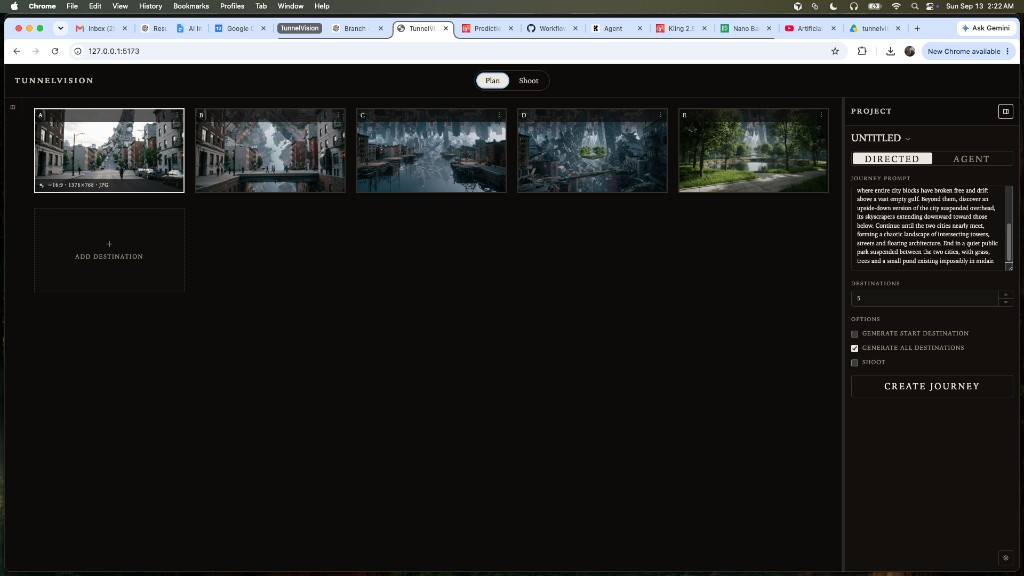Open the Bookmarks menu
The image size is (1024, 576).
click(191, 6)
